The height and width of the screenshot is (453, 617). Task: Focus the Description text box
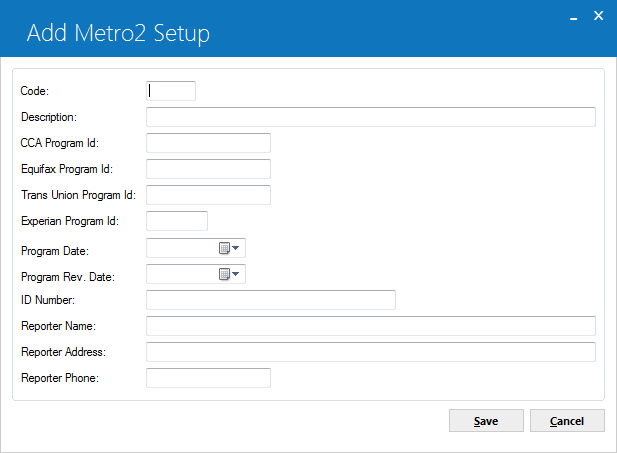pos(371,117)
